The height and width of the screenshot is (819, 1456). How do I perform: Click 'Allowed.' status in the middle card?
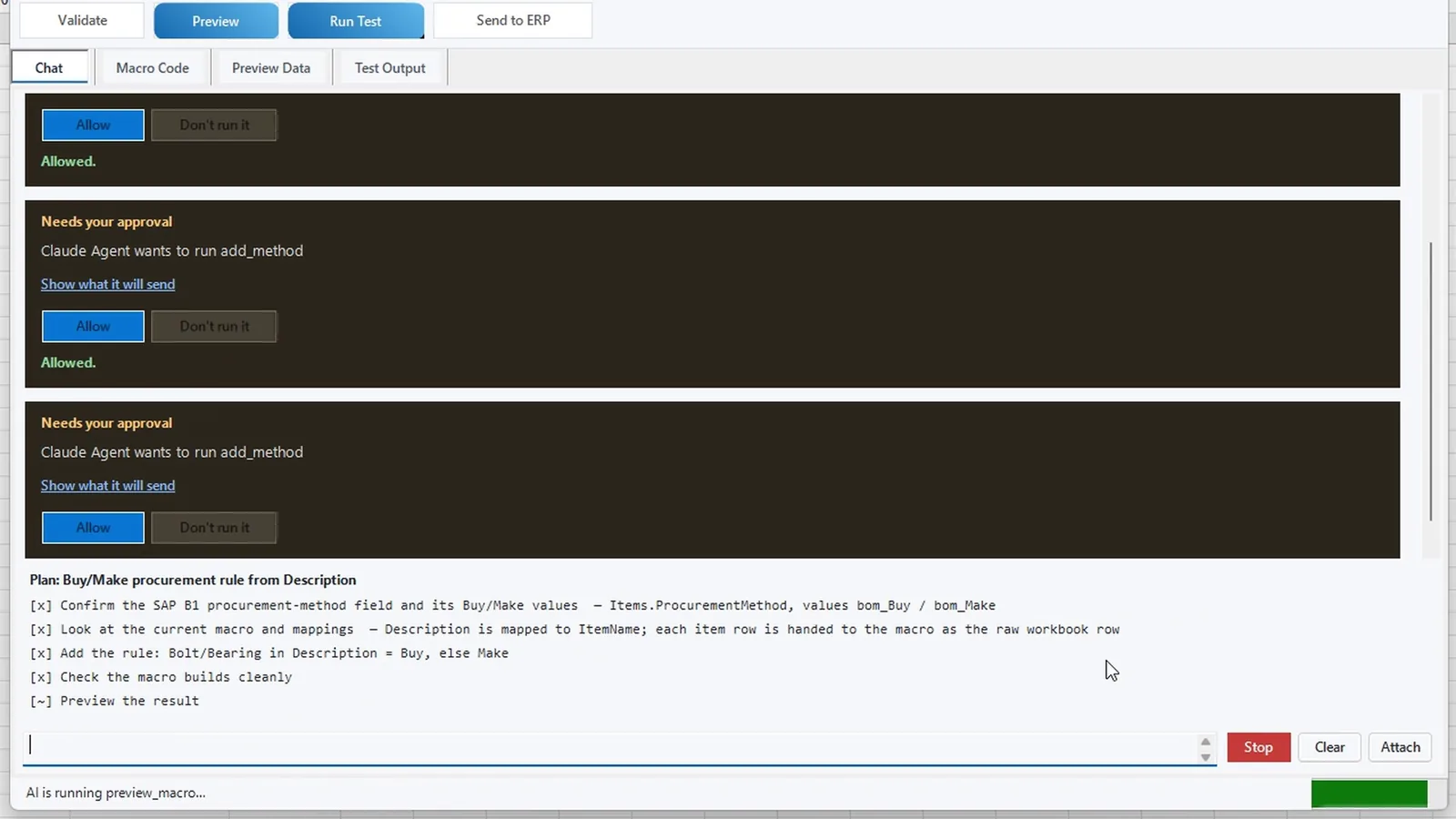[x=68, y=362]
